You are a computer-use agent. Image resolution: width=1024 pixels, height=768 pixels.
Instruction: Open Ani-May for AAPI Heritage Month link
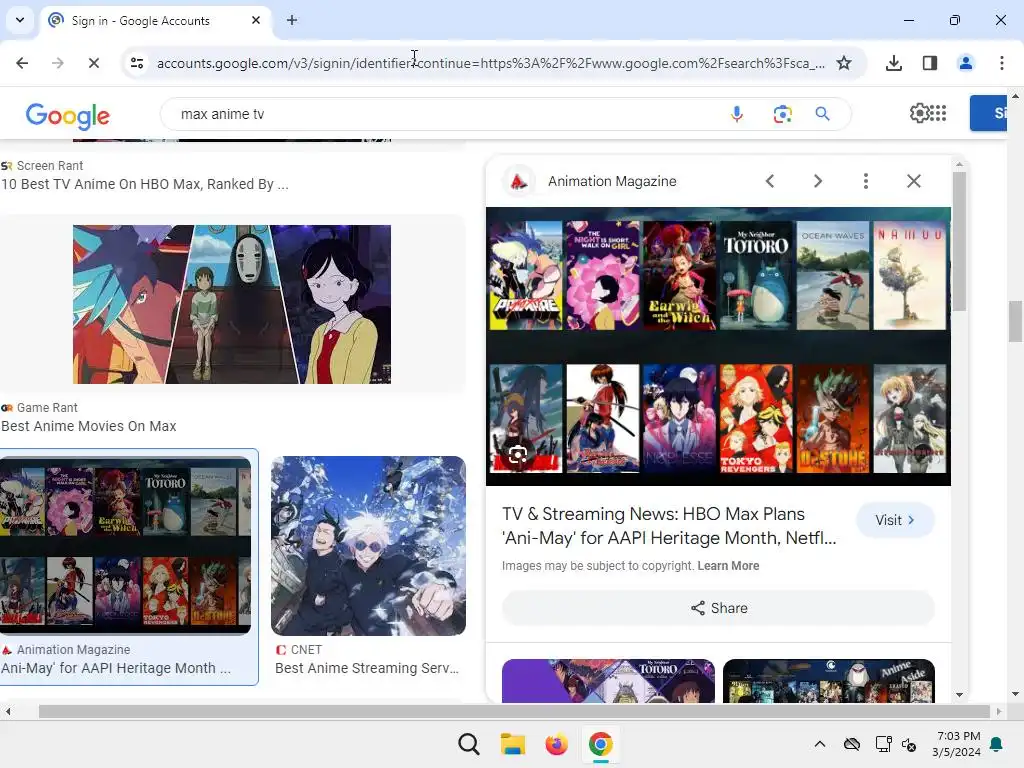(116, 668)
